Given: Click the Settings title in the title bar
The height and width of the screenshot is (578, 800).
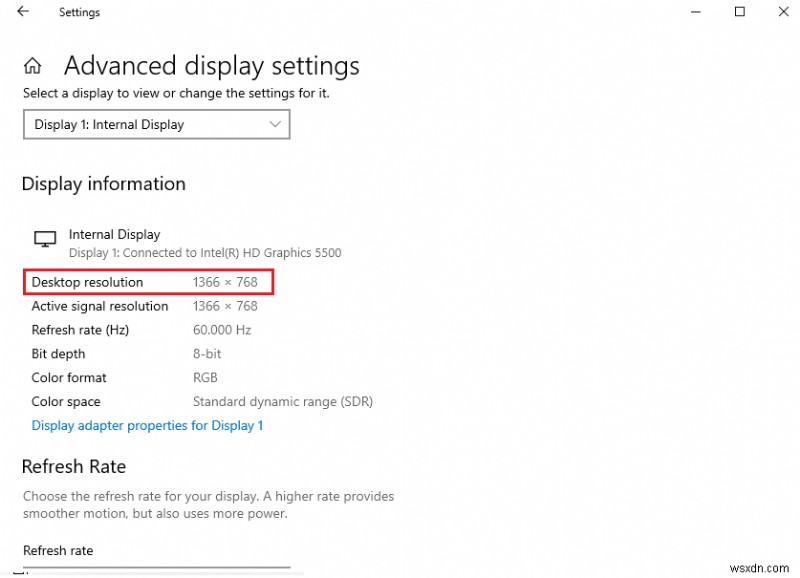Looking at the screenshot, I should coord(79,12).
